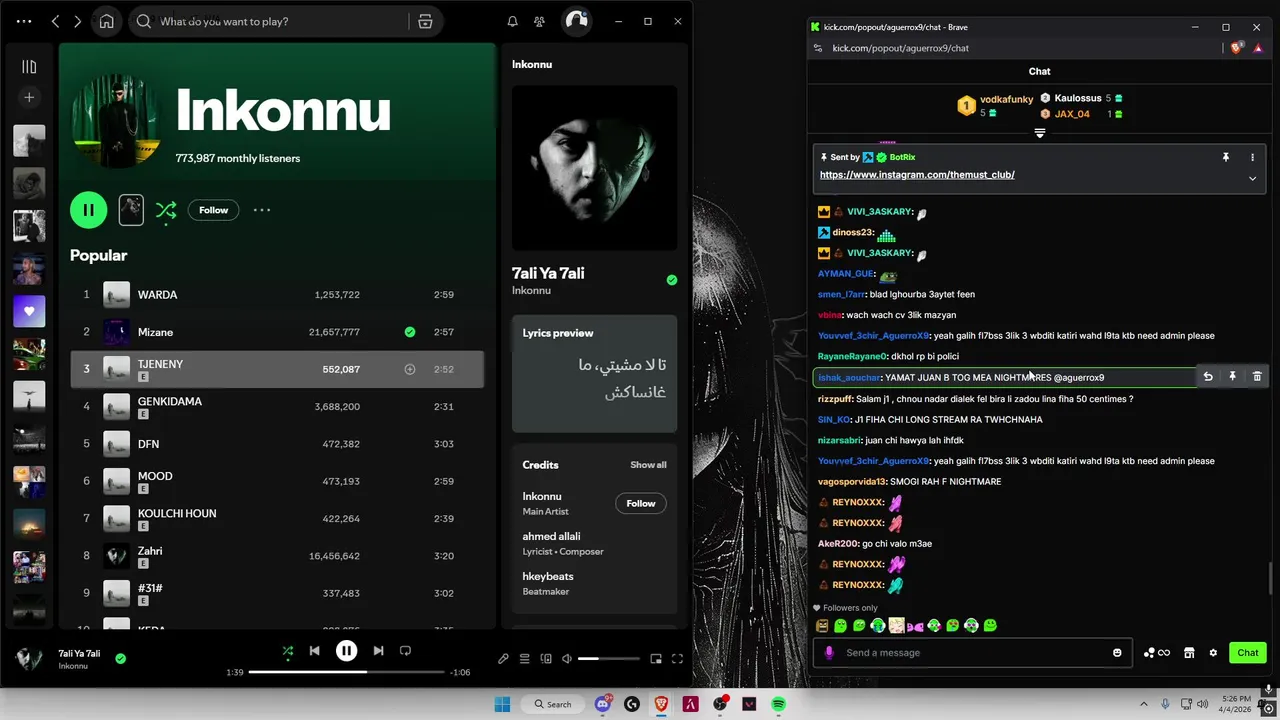Unpin the BotRix pinned message
This screenshot has height=720, width=1280.
coord(1226,158)
